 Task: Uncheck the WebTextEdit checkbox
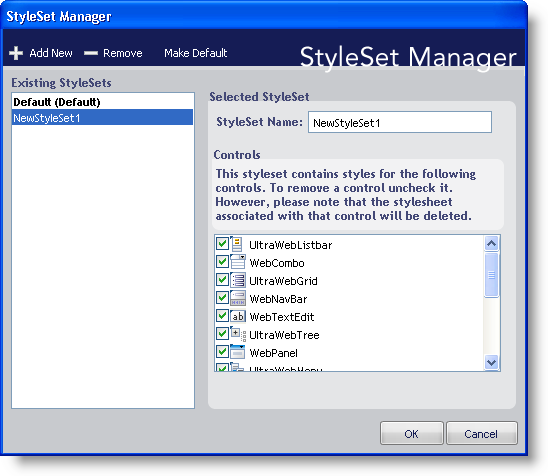point(222,316)
